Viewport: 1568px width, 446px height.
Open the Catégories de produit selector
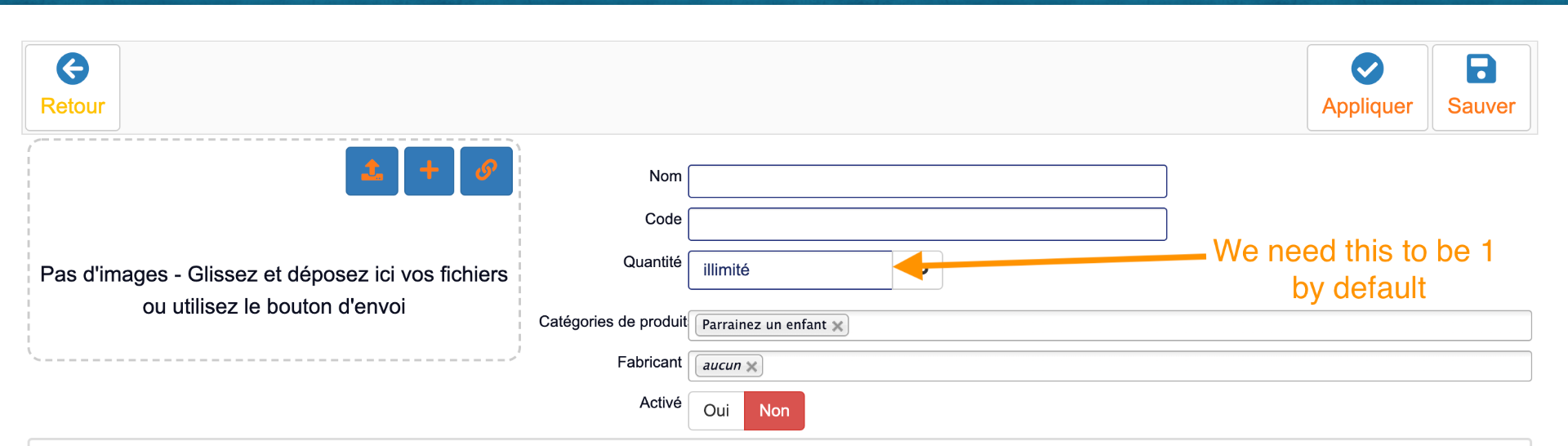1184,326
